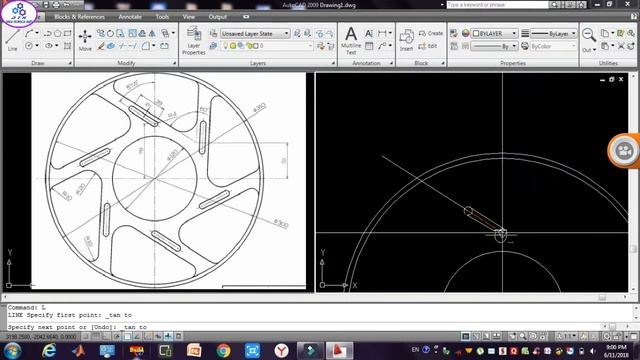Open the Match Properties tool
This screenshot has height=360, width=640.
point(453,33)
